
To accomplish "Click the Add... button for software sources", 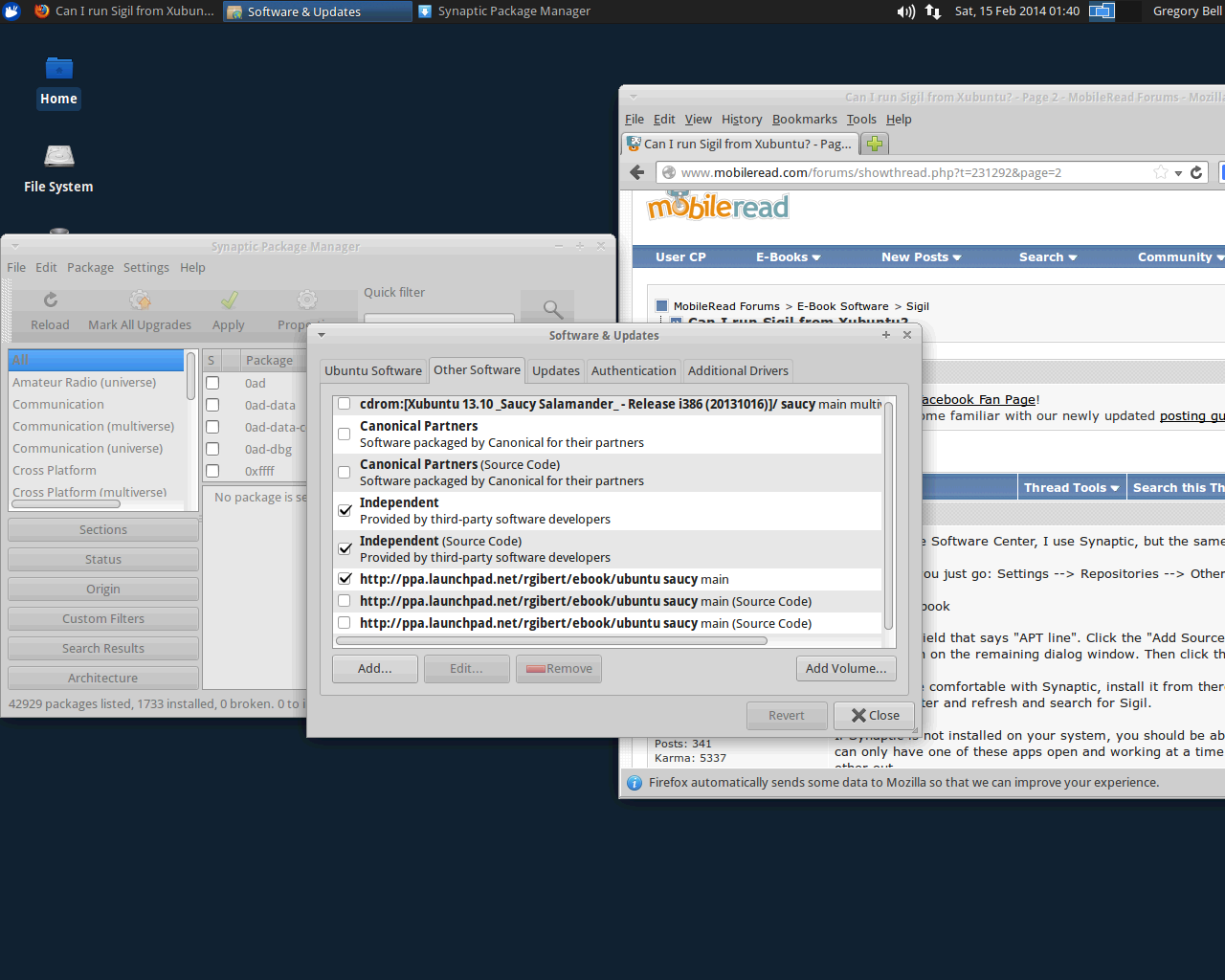I will coord(374,668).
